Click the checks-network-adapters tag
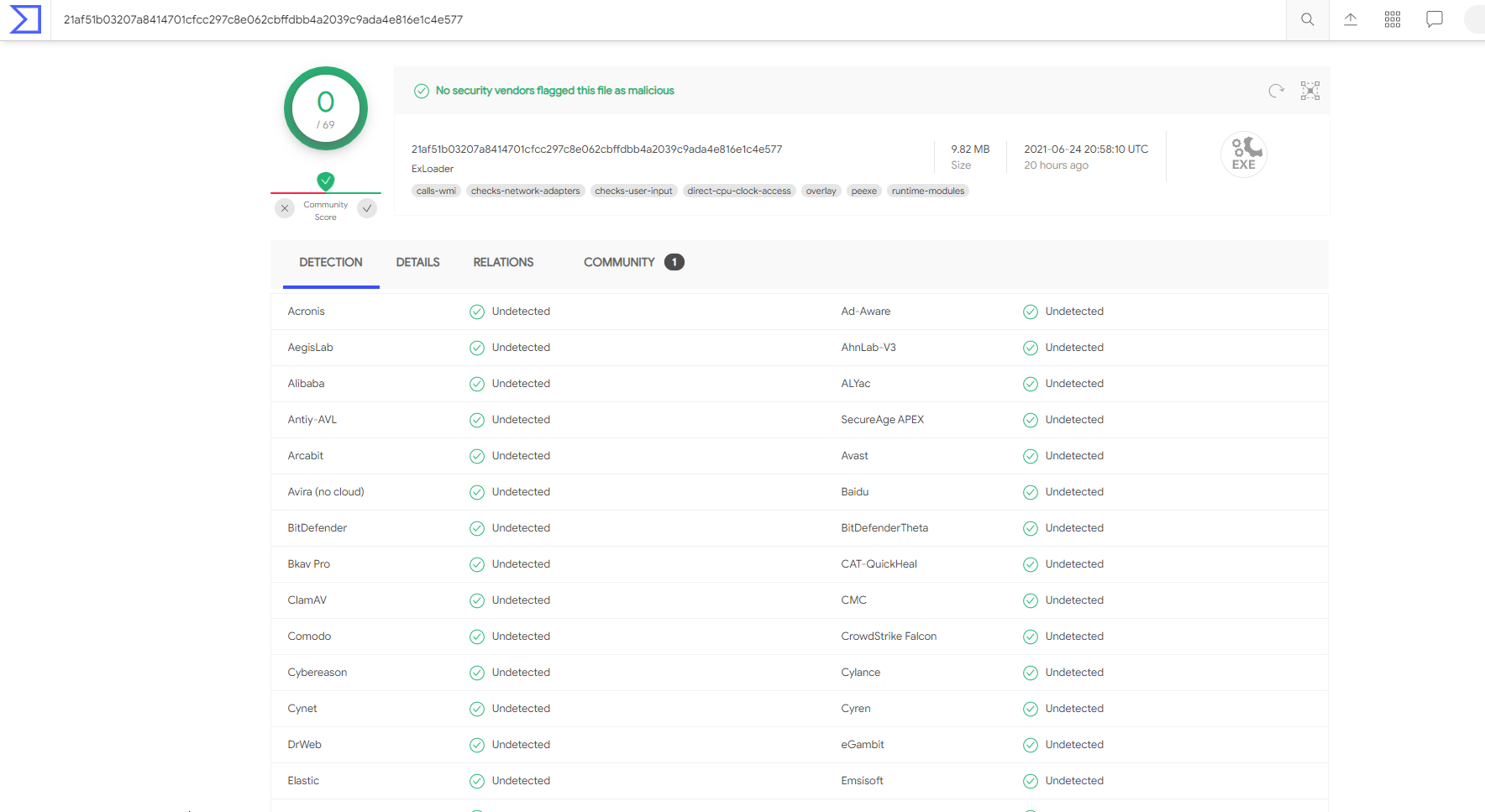The width and height of the screenshot is (1485, 812). pos(525,191)
